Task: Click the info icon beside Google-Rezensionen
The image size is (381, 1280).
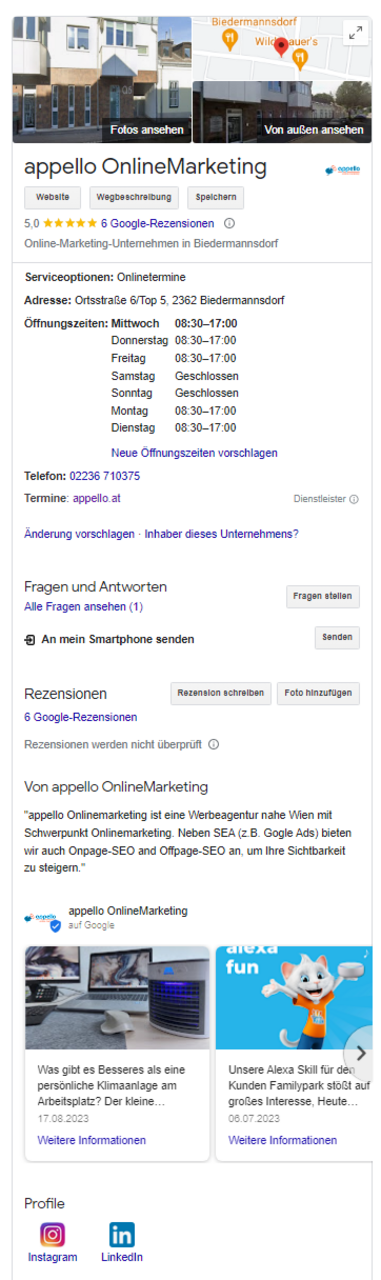Action: [x=229, y=223]
